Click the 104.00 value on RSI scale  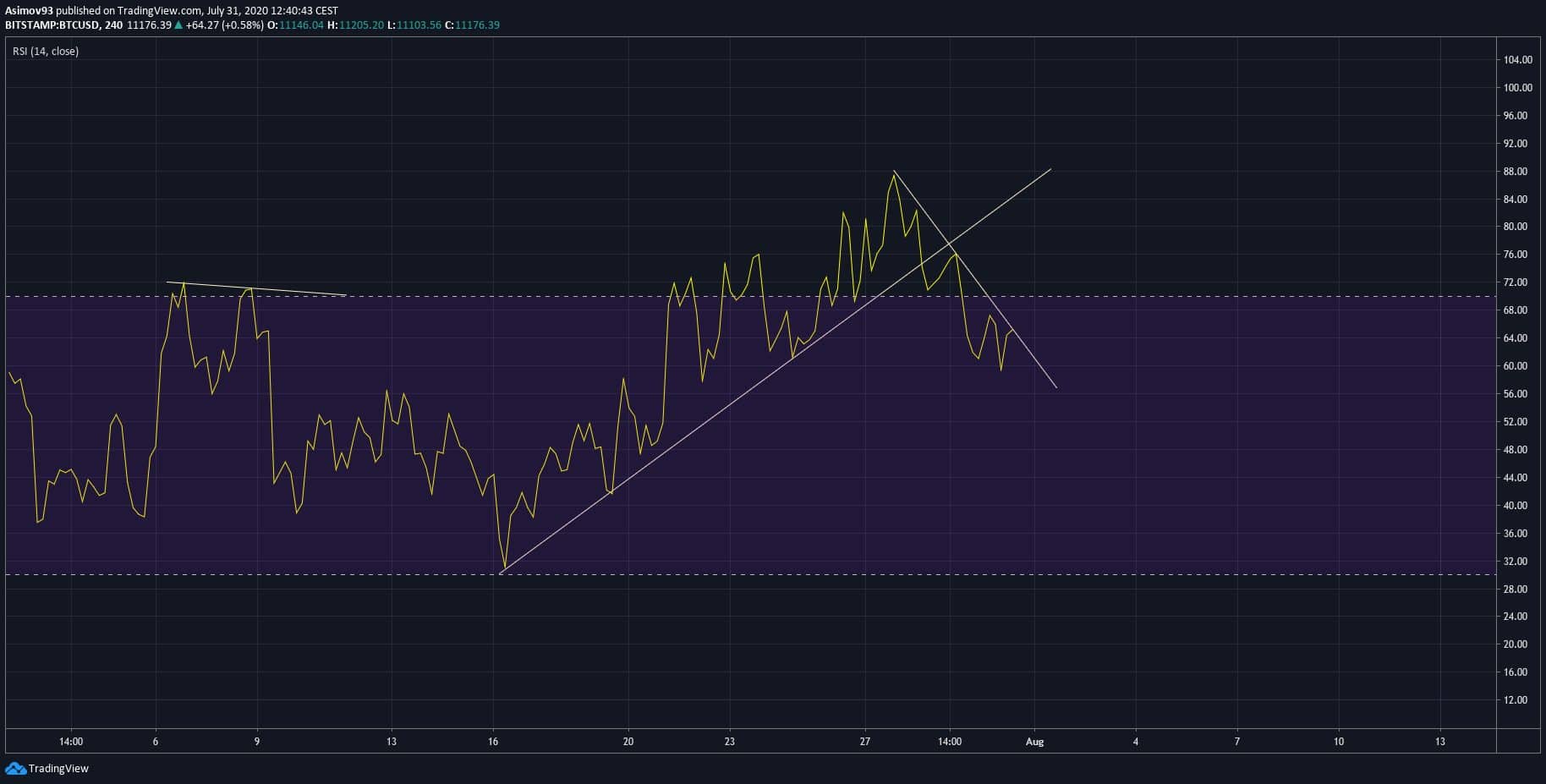coord(1517,60)
